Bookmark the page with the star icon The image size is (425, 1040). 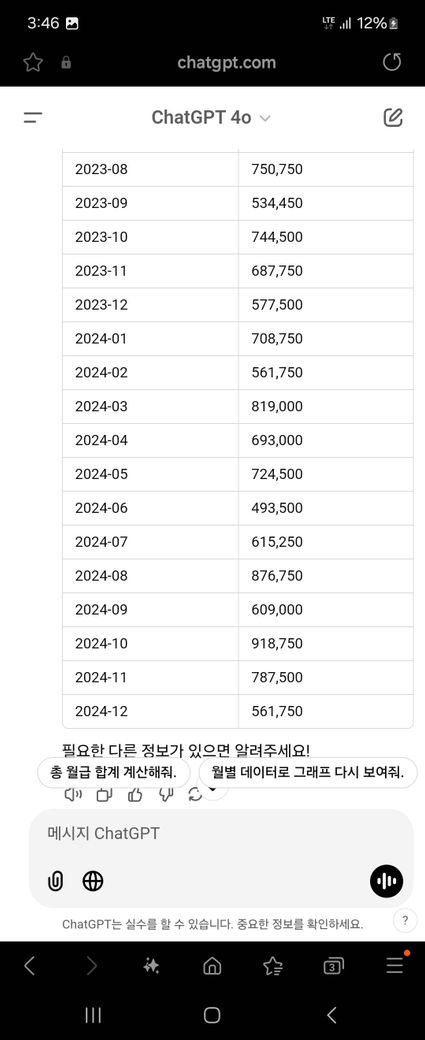tap(33, 62)
